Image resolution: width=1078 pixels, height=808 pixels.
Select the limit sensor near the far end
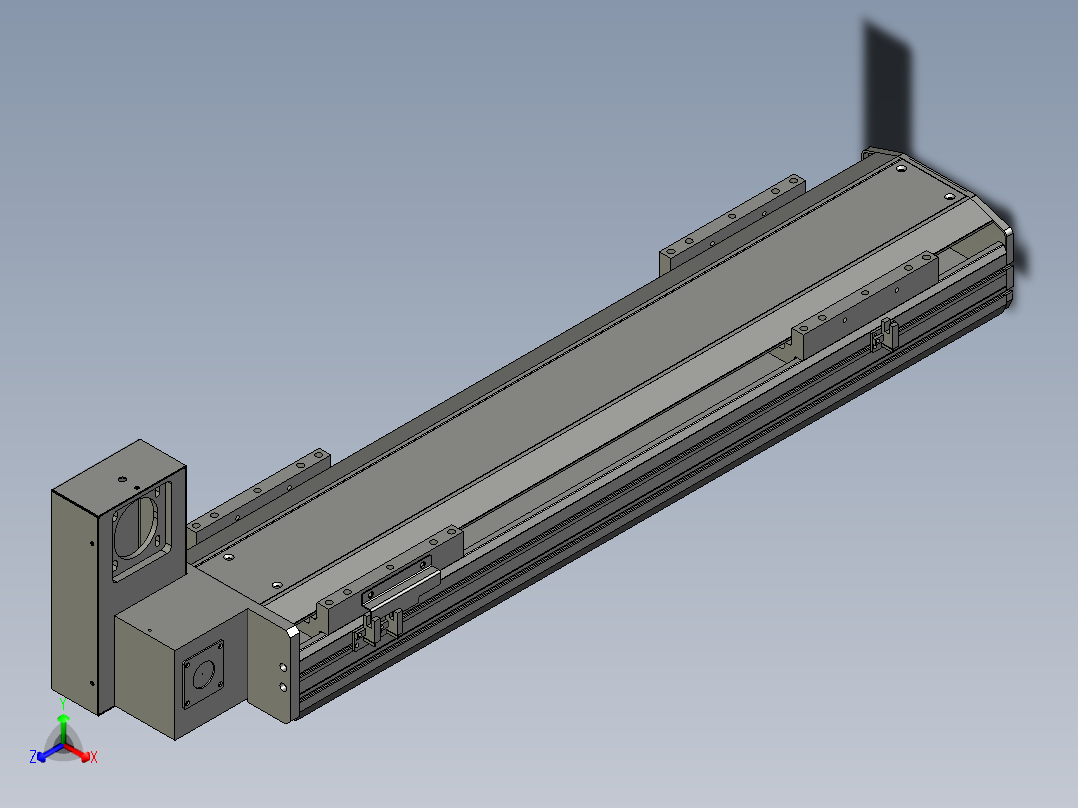coord(883,335)
